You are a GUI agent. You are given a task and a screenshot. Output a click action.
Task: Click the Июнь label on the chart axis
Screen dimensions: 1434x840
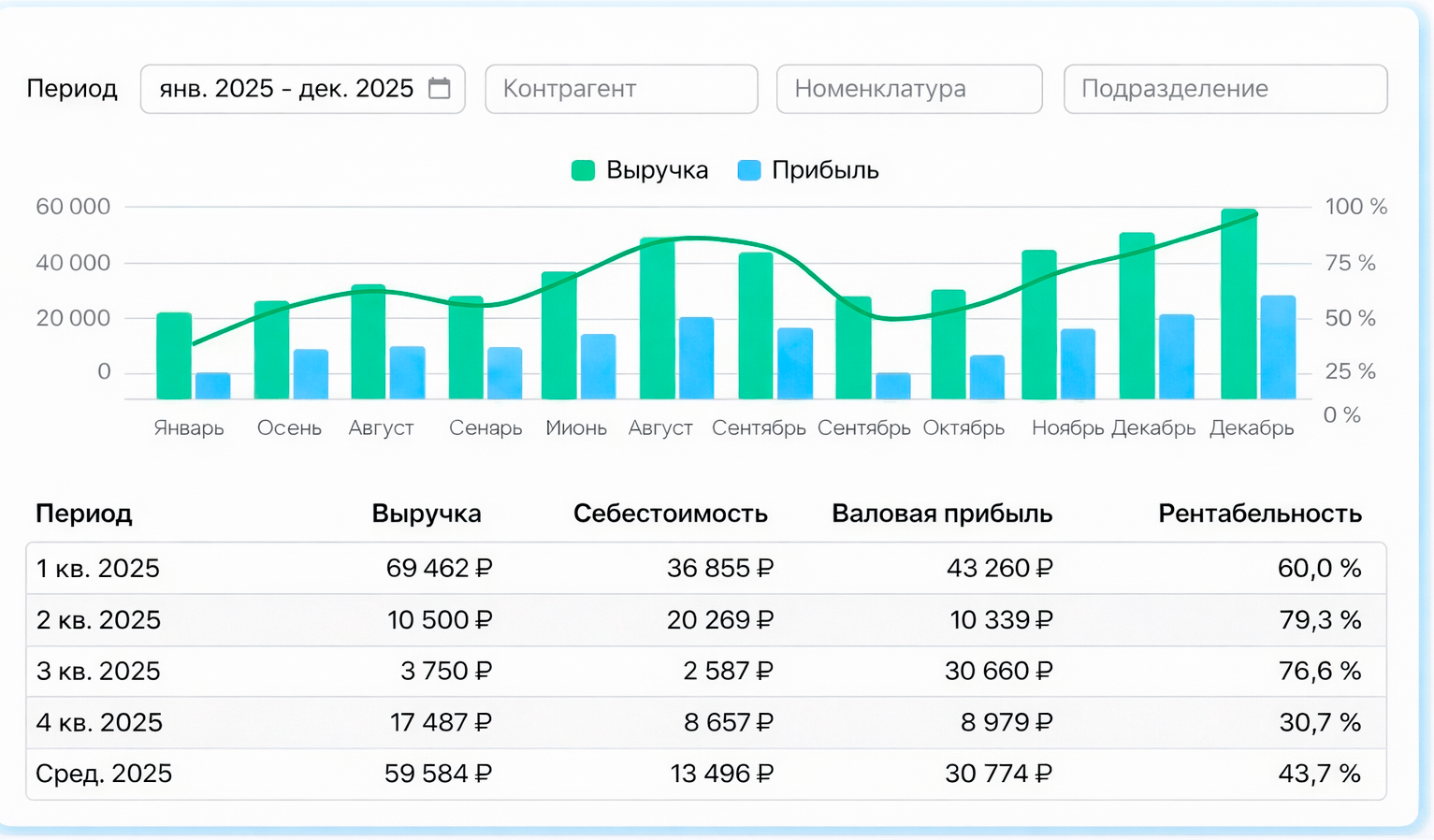pyautogui.click(x=576, y=428)
